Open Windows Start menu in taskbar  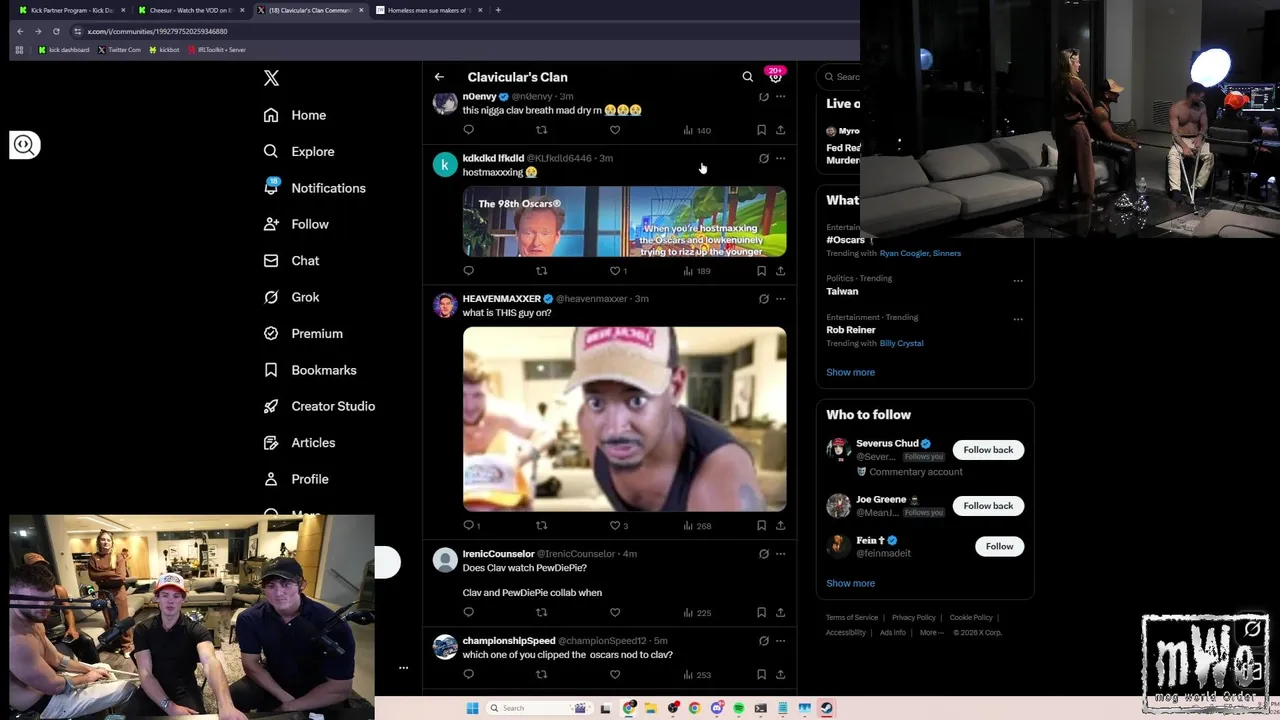pos(472,708)
